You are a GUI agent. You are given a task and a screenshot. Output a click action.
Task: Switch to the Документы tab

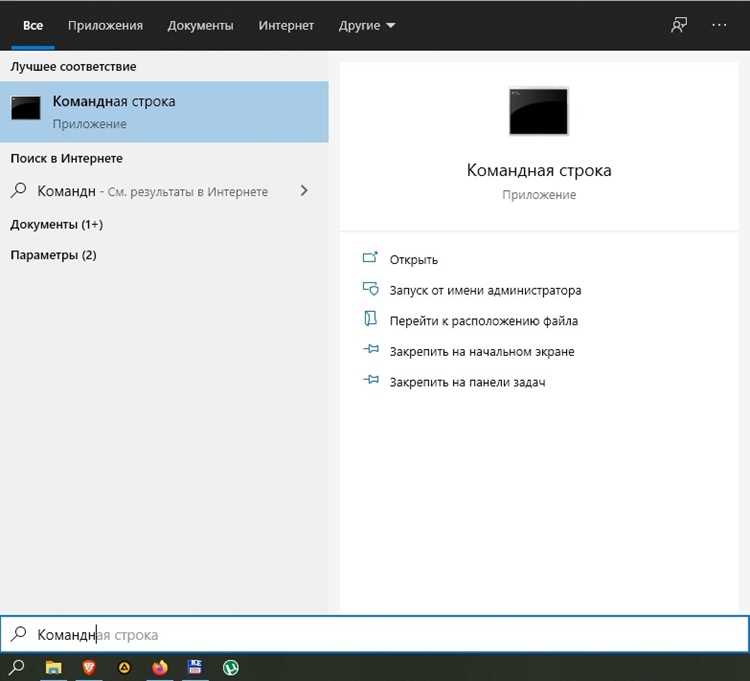[200, 25]
